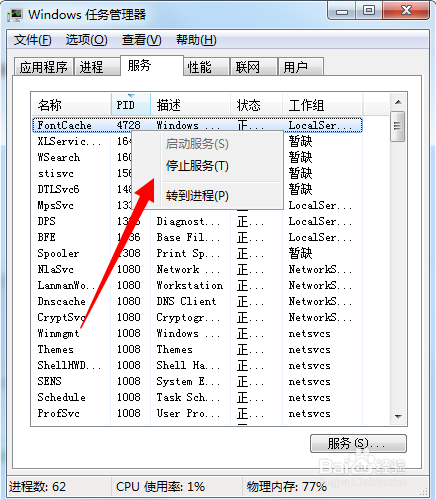Select the 服务 tab
436x500 pixels.
(152, 65)
